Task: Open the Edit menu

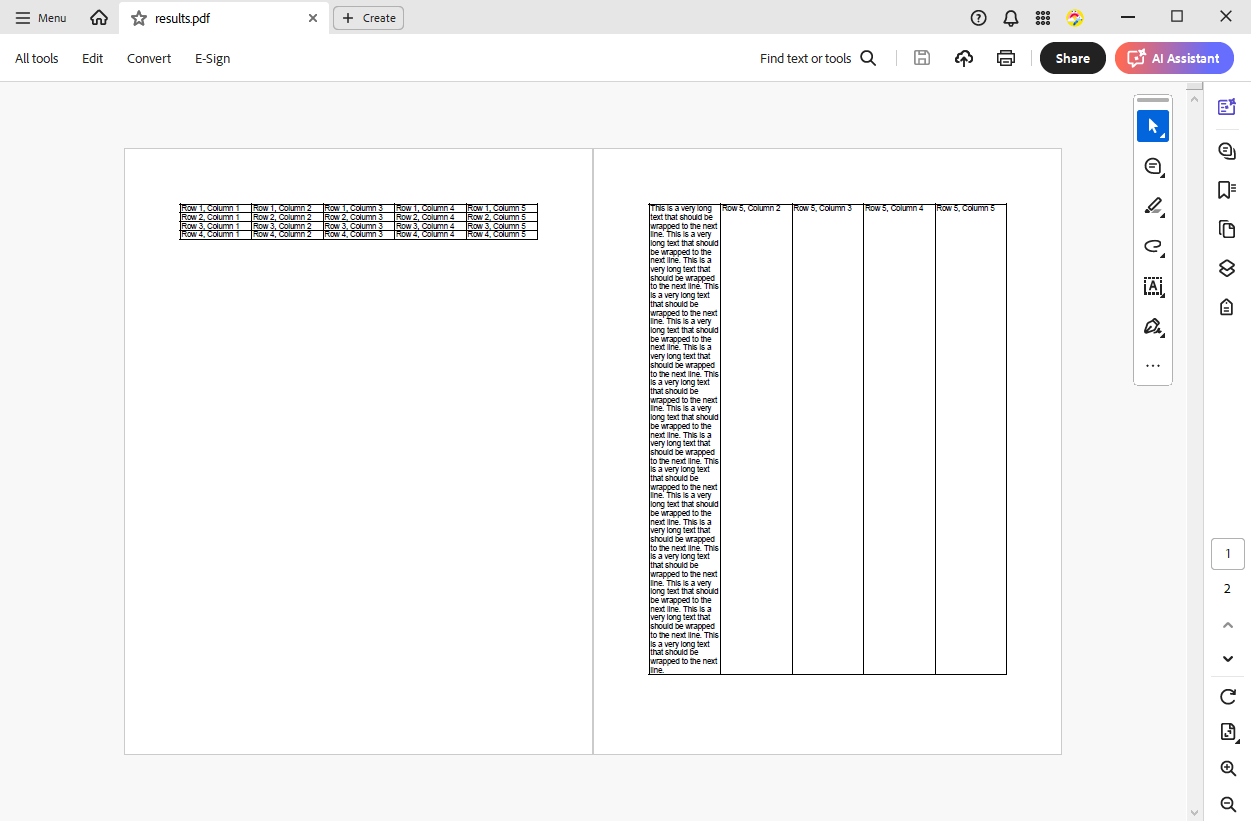Action: pos(93,58)
